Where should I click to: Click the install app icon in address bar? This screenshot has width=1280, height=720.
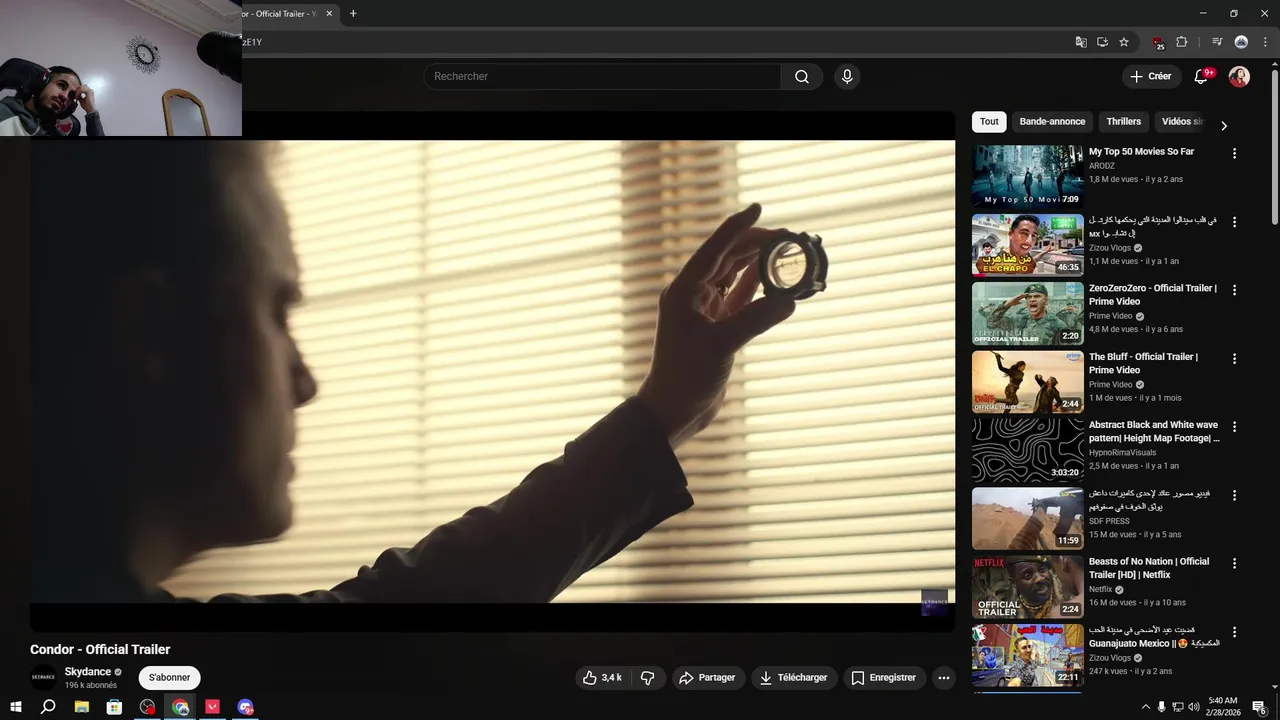1102,42
